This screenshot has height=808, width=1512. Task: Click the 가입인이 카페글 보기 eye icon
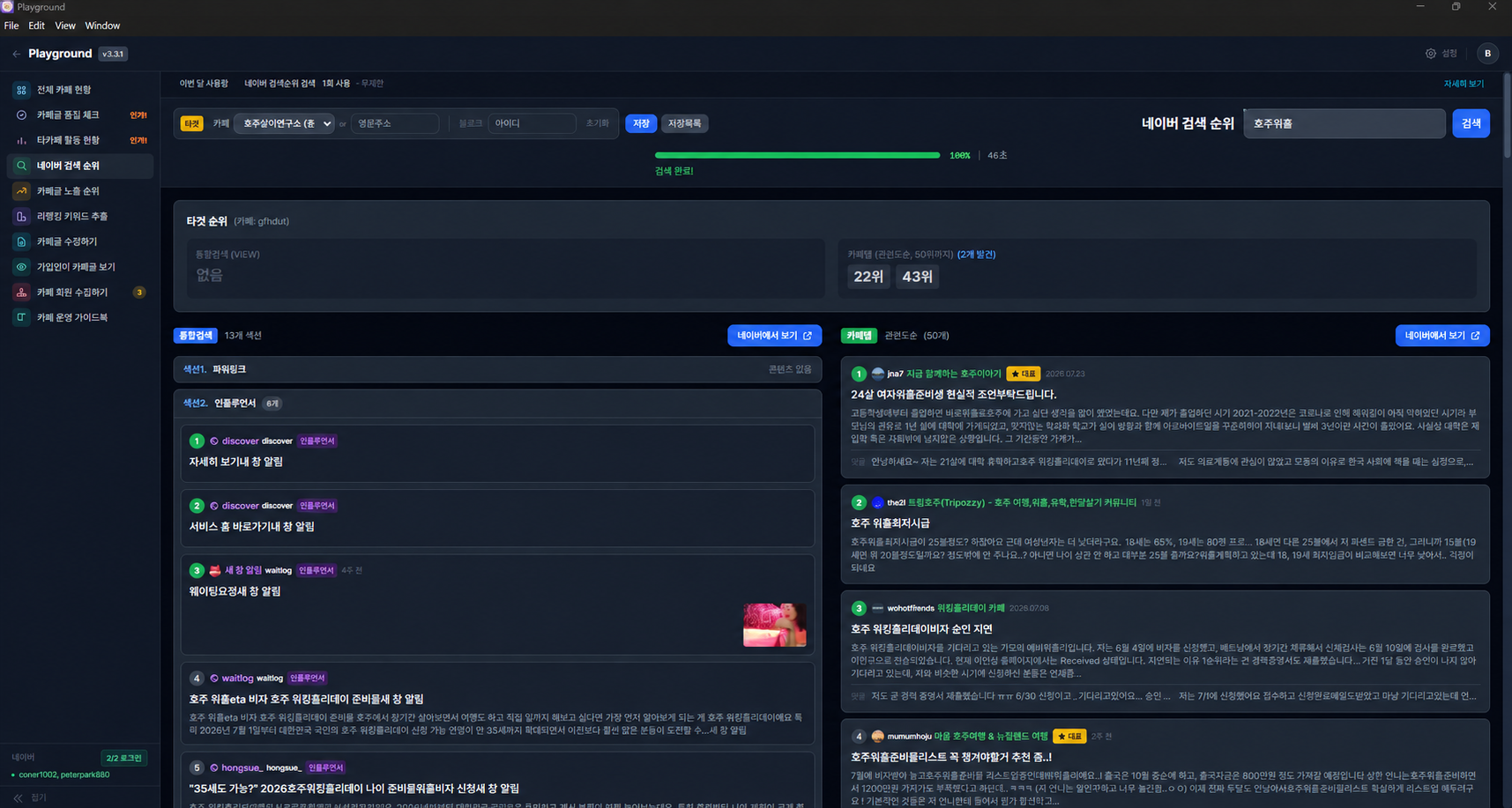pos(21,267)
